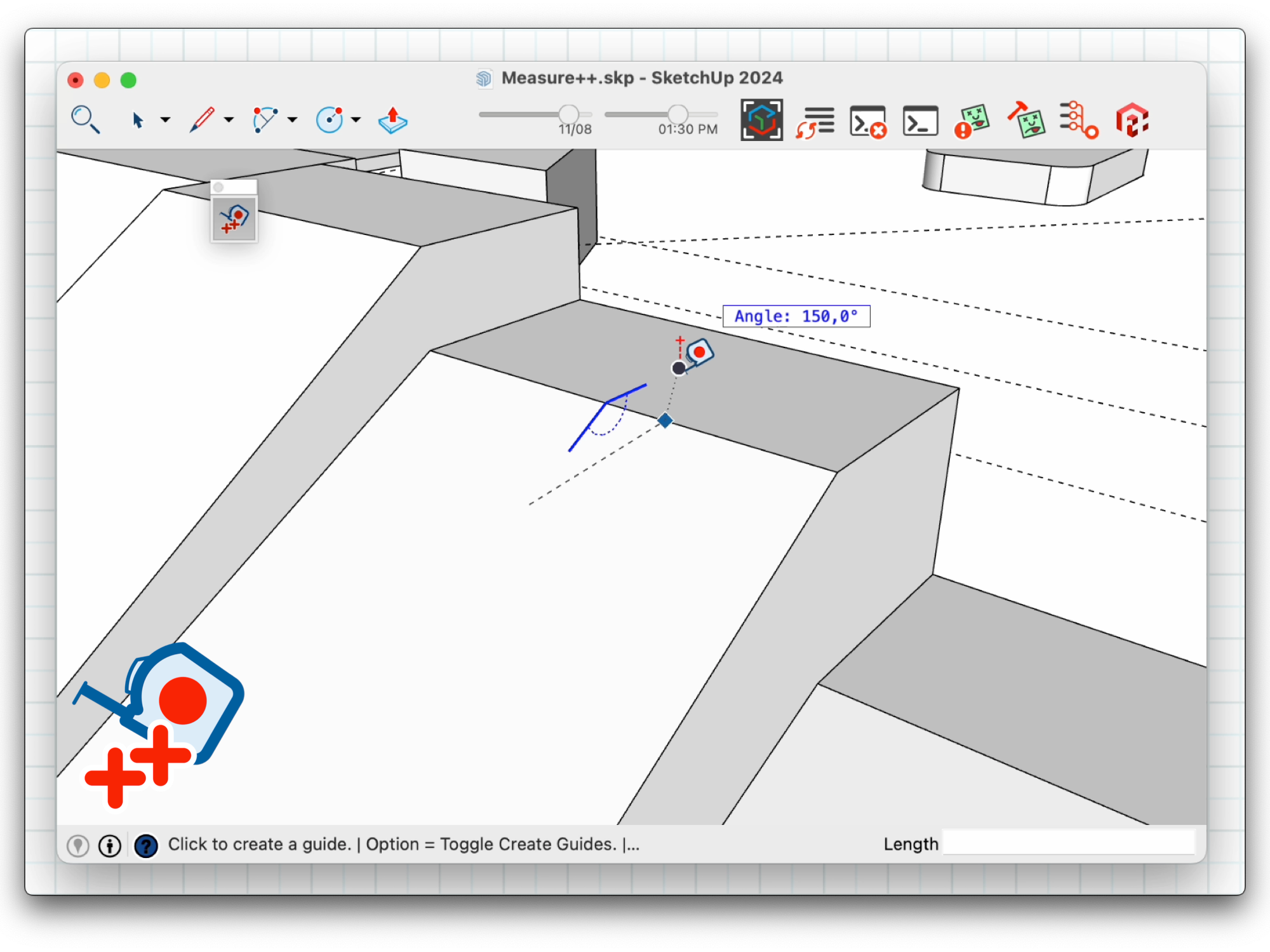Click the console with red X icon
Image resolution: width=1270 pixels, height=952 pixels.
[x=867, y=121]
